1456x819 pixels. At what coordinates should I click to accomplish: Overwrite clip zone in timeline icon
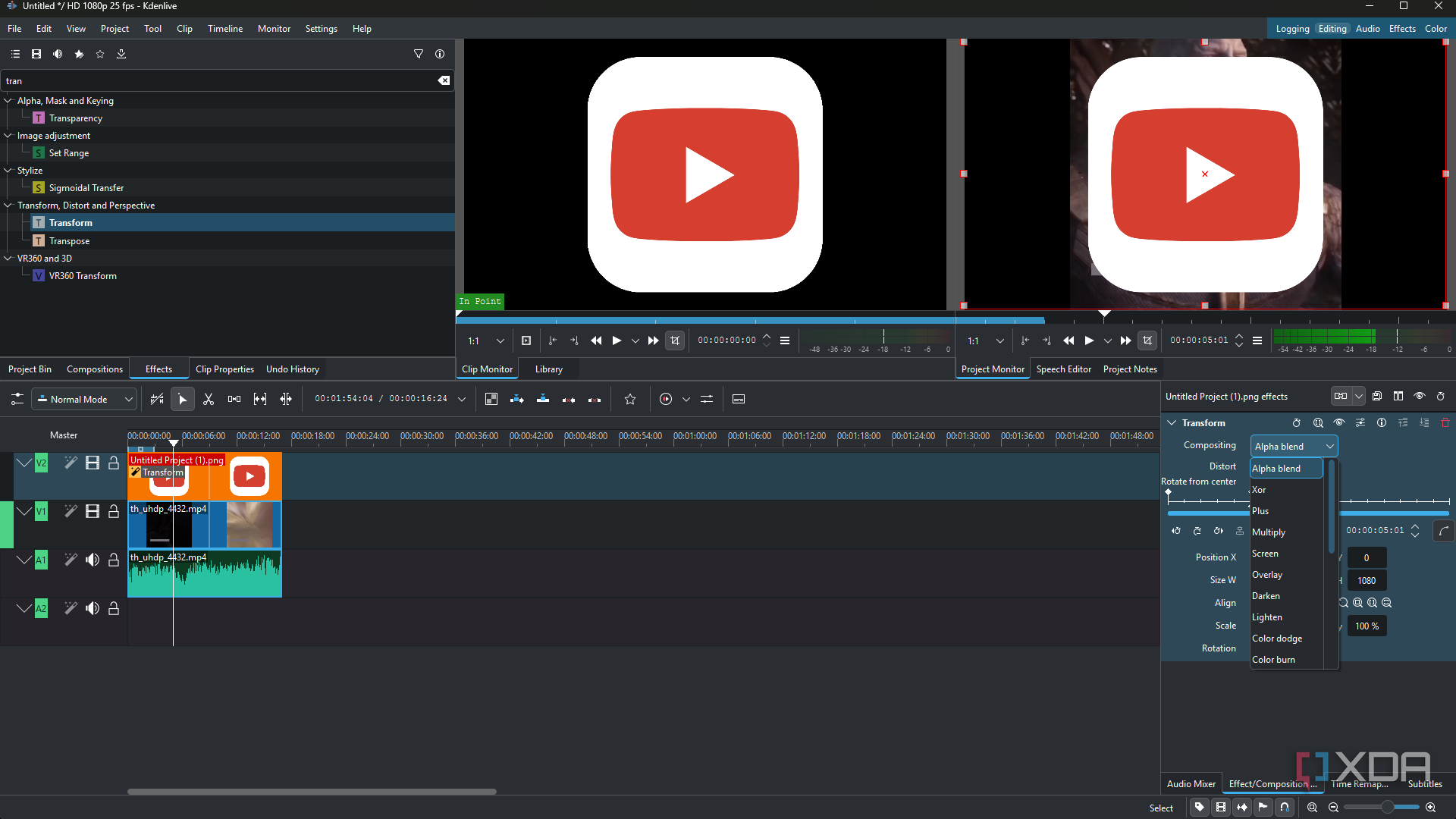(543, 399)
